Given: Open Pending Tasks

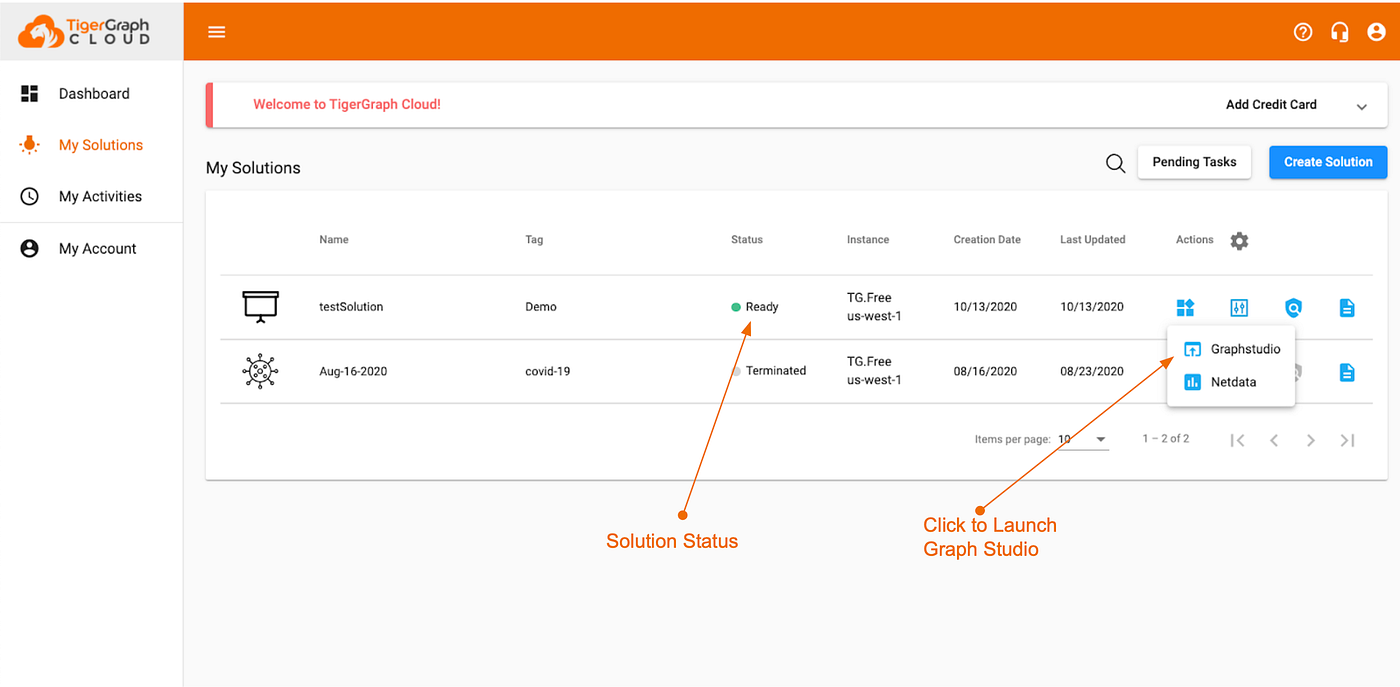Looking at the screenshot, I should tap(1194, 162).
